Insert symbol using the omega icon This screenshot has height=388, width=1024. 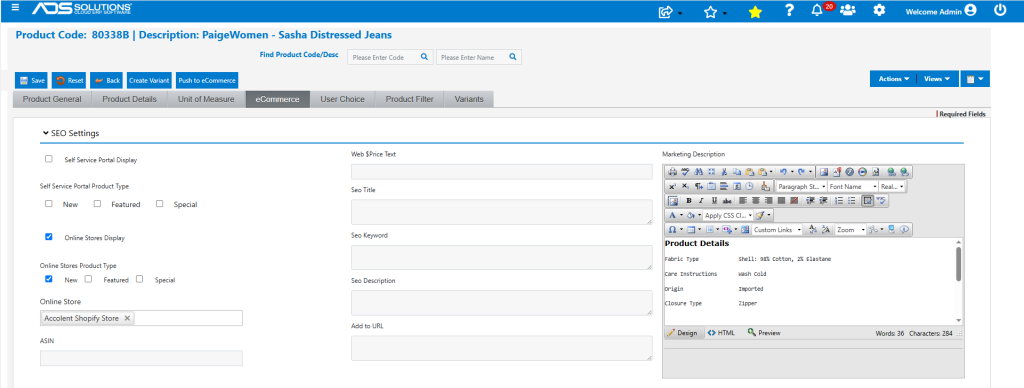tap(673, 230)
